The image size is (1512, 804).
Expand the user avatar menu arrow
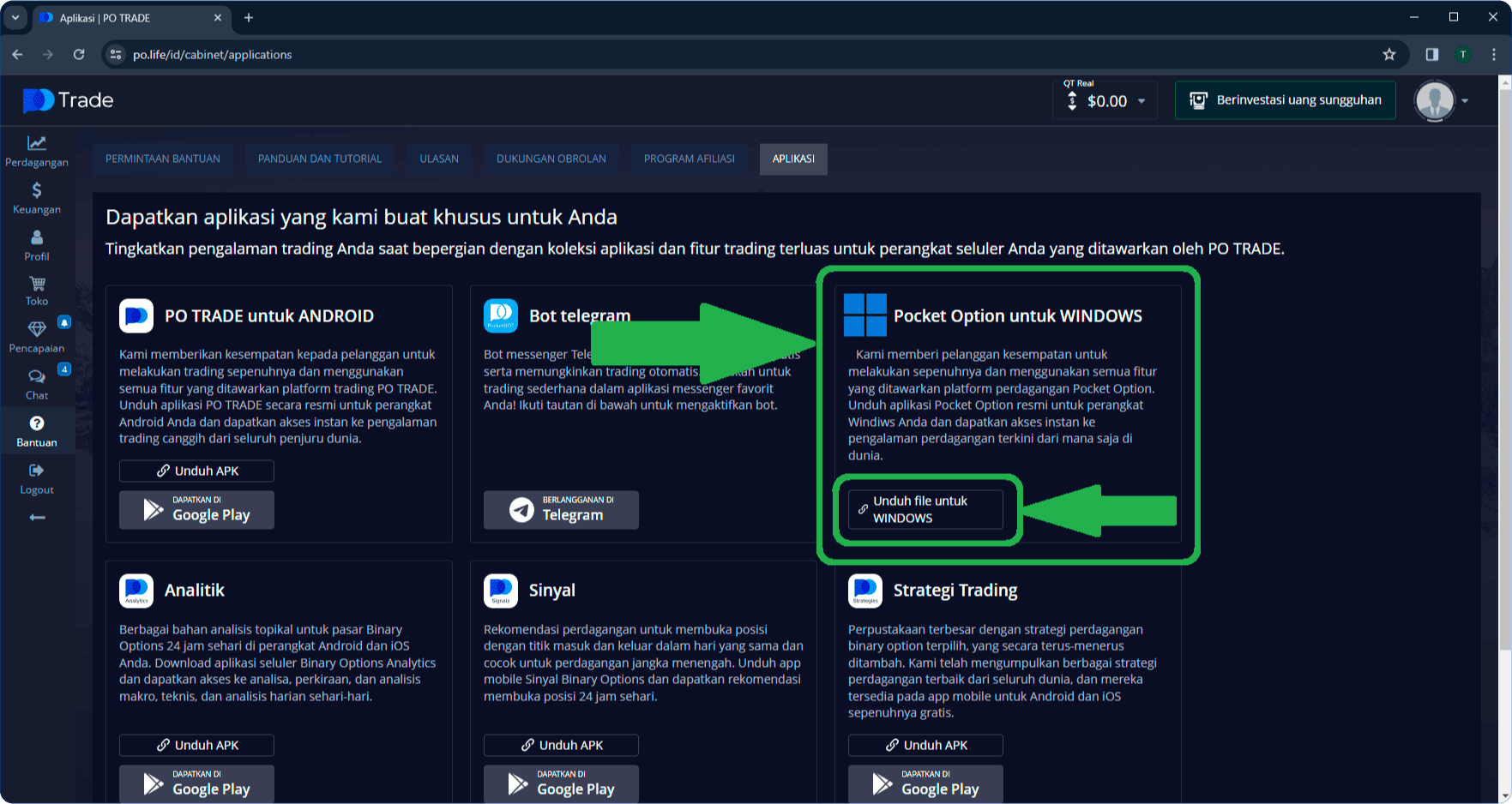(1465, 101)
